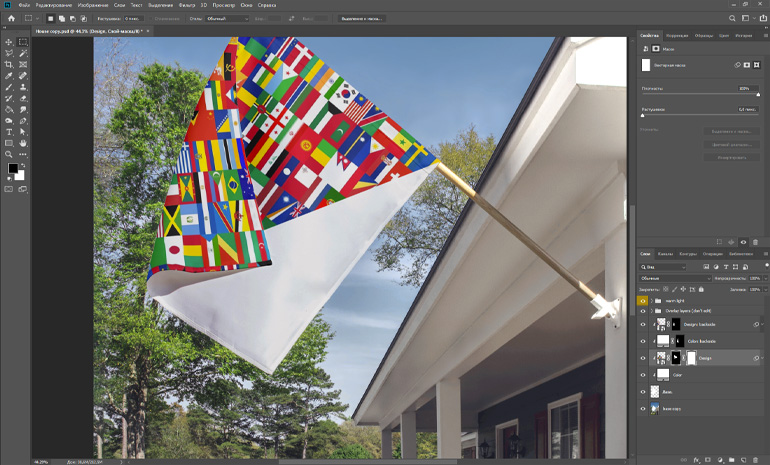The width and height of the screenshot is (770, 465).
Task: Hide the warm light group
Action: (642, 301)
